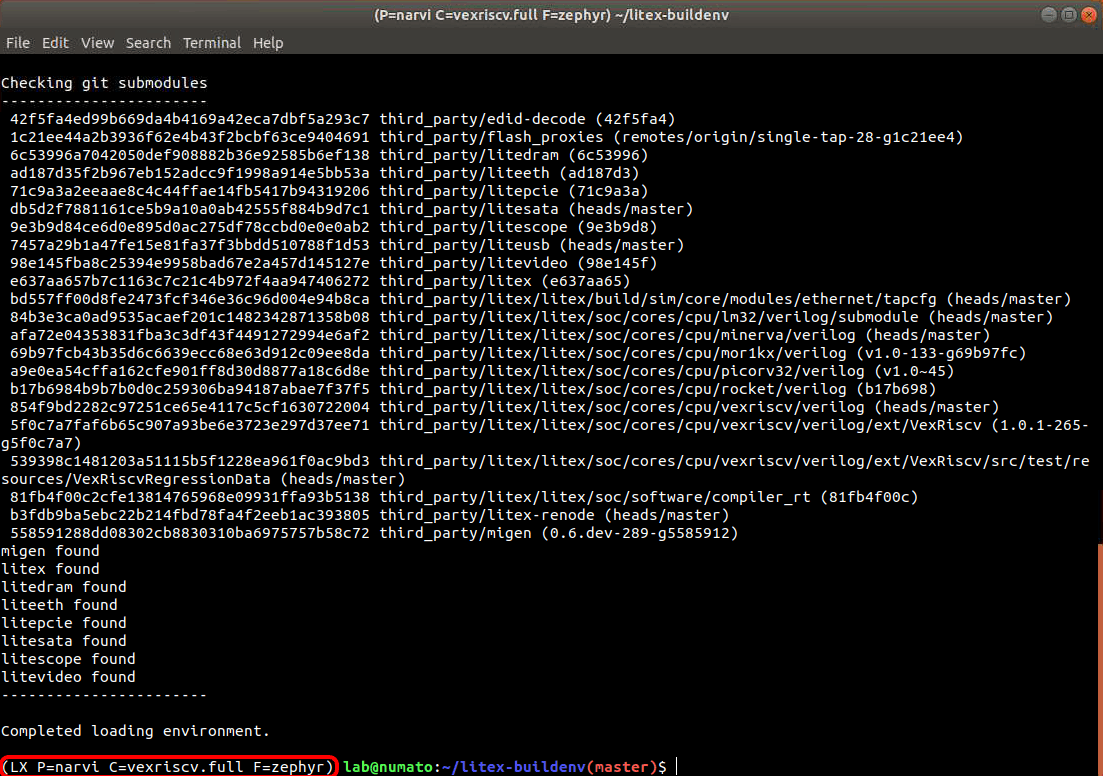Open the Edit menu
Image resolution: width=1103 pixels, height=776 pixels.
(55, 43)
